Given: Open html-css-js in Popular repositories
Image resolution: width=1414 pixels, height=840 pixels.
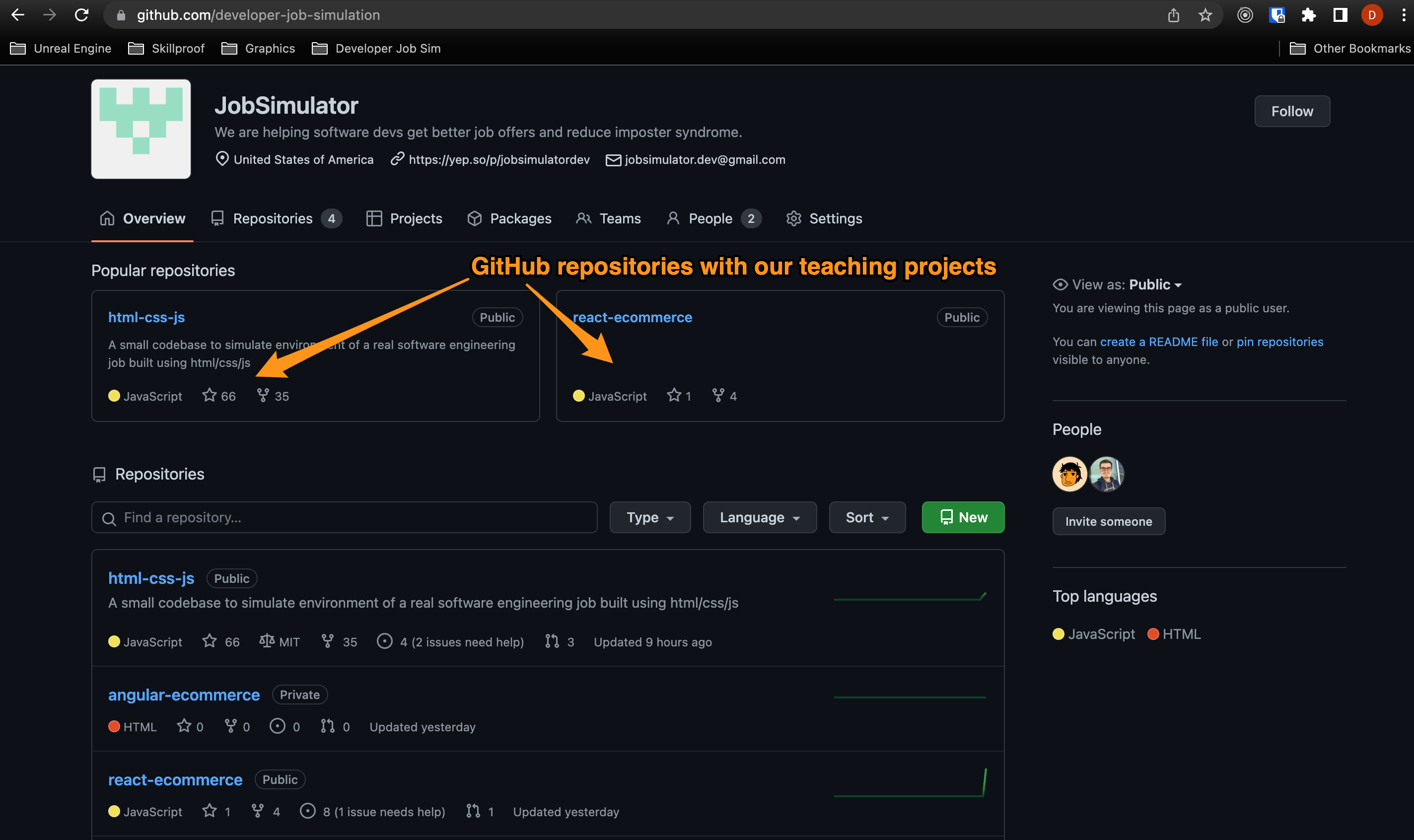Looking at the screenshot, I should [146, 317].
